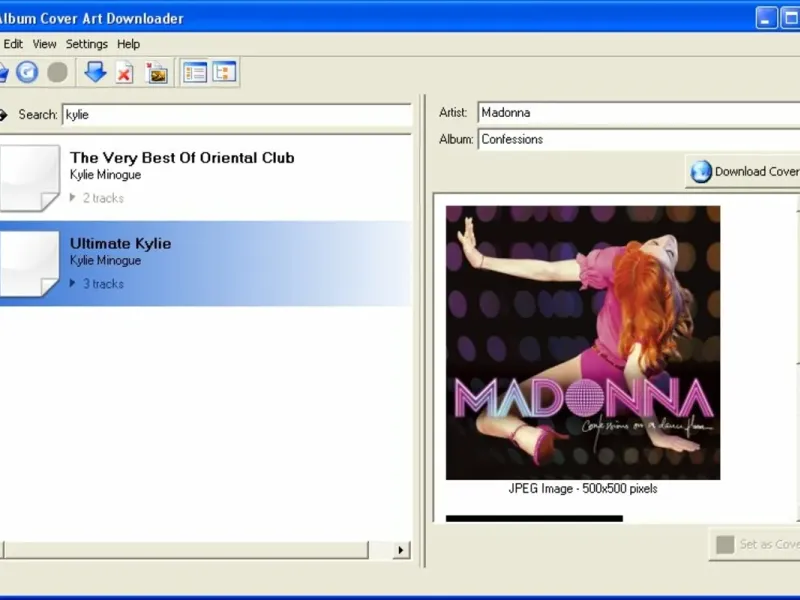Minimize the Album Cover Art Downloader window

pyautogui.click(x=766, y=18)
